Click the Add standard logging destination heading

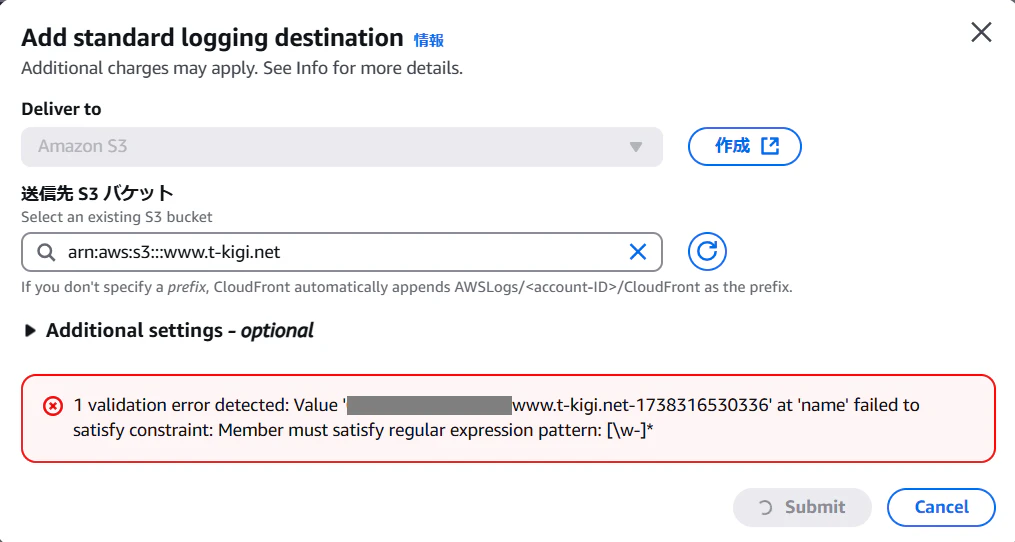click(212, 38)
